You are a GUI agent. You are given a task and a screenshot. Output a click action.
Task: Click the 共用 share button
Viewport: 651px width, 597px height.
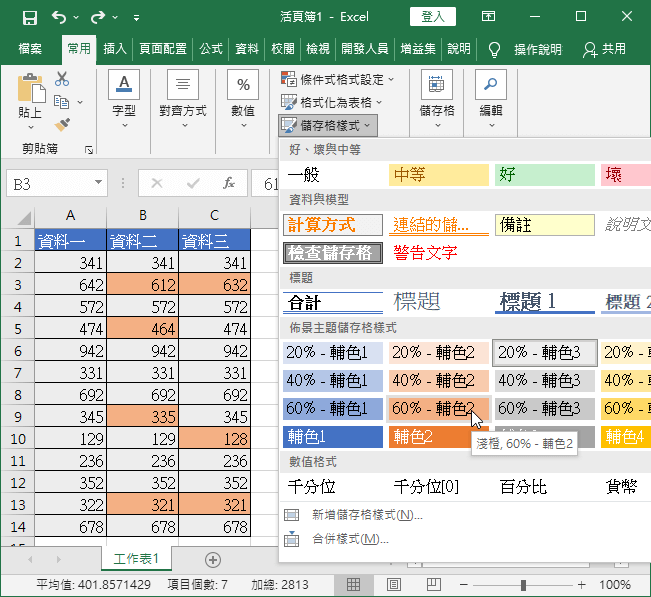[604, 49]
